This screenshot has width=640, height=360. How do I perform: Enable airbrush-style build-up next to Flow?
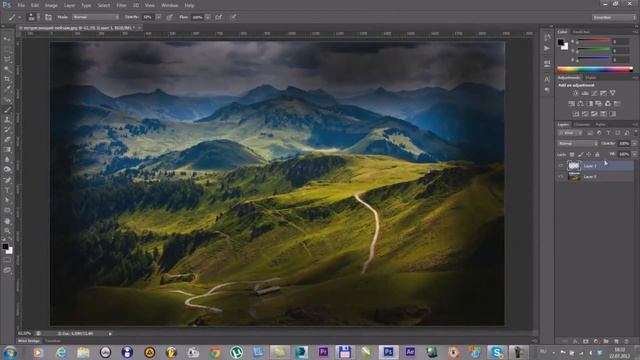(219, 17)
